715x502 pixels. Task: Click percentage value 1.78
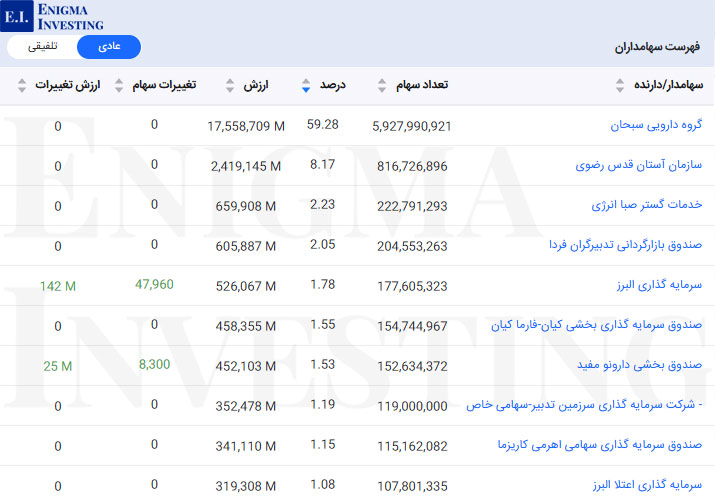(x=322, y=285)
